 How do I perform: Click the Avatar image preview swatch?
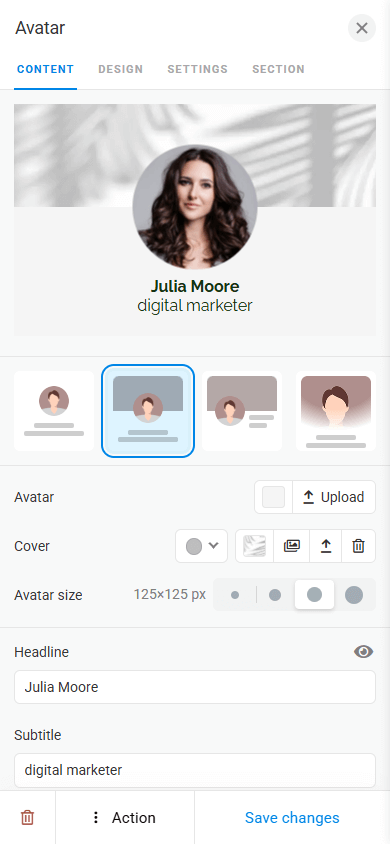(273, 497)
